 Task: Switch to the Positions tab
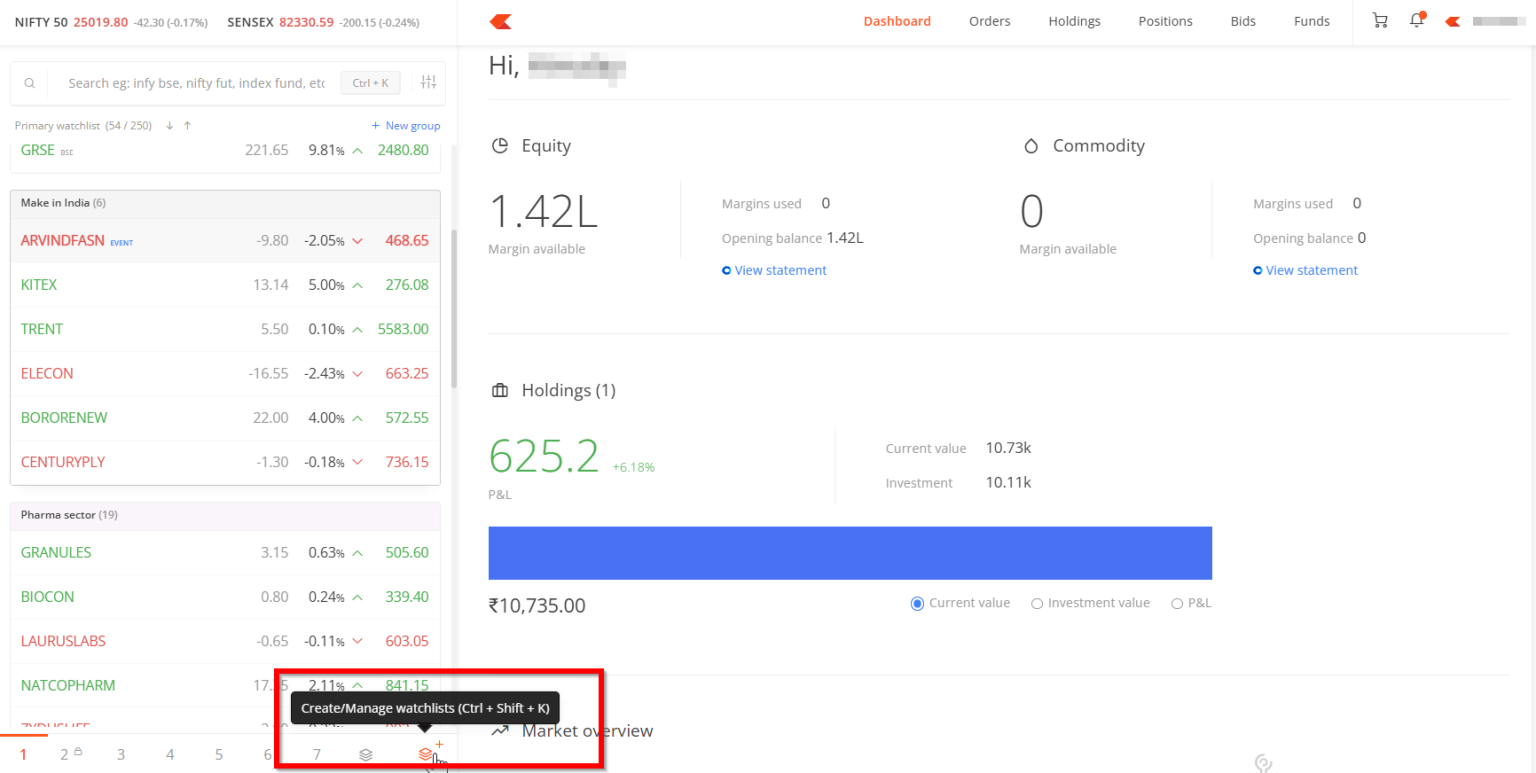pos(1165,20)
